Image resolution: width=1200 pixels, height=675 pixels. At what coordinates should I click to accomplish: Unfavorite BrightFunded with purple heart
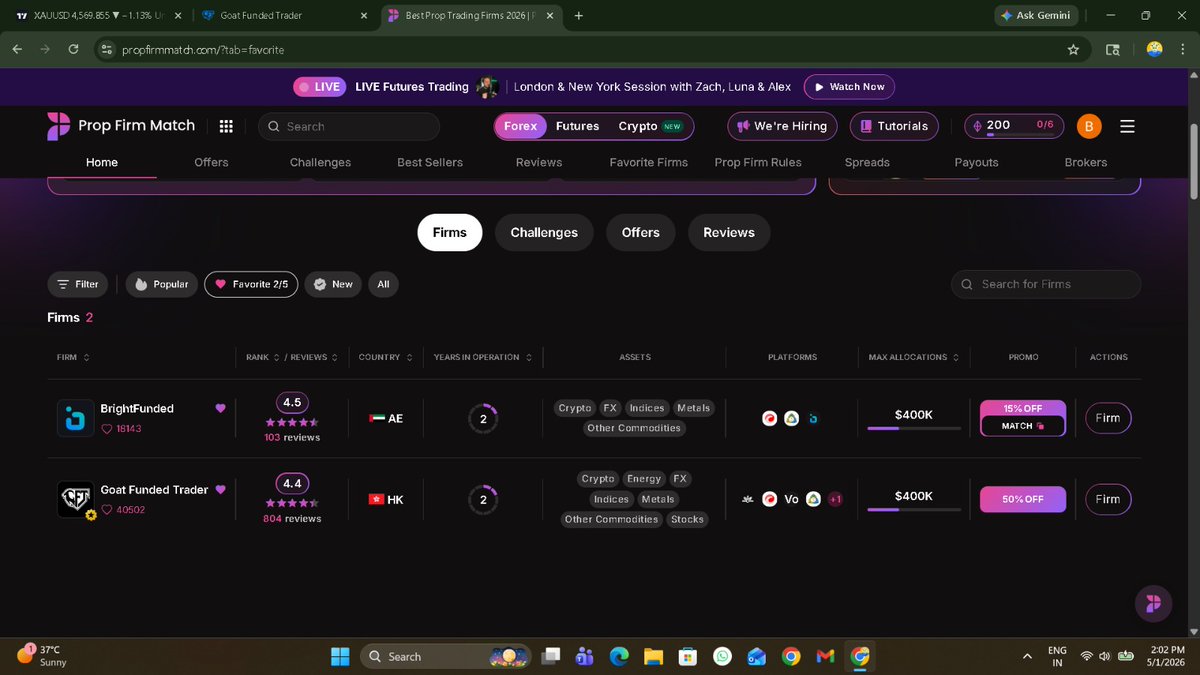[x=221, y=408]
